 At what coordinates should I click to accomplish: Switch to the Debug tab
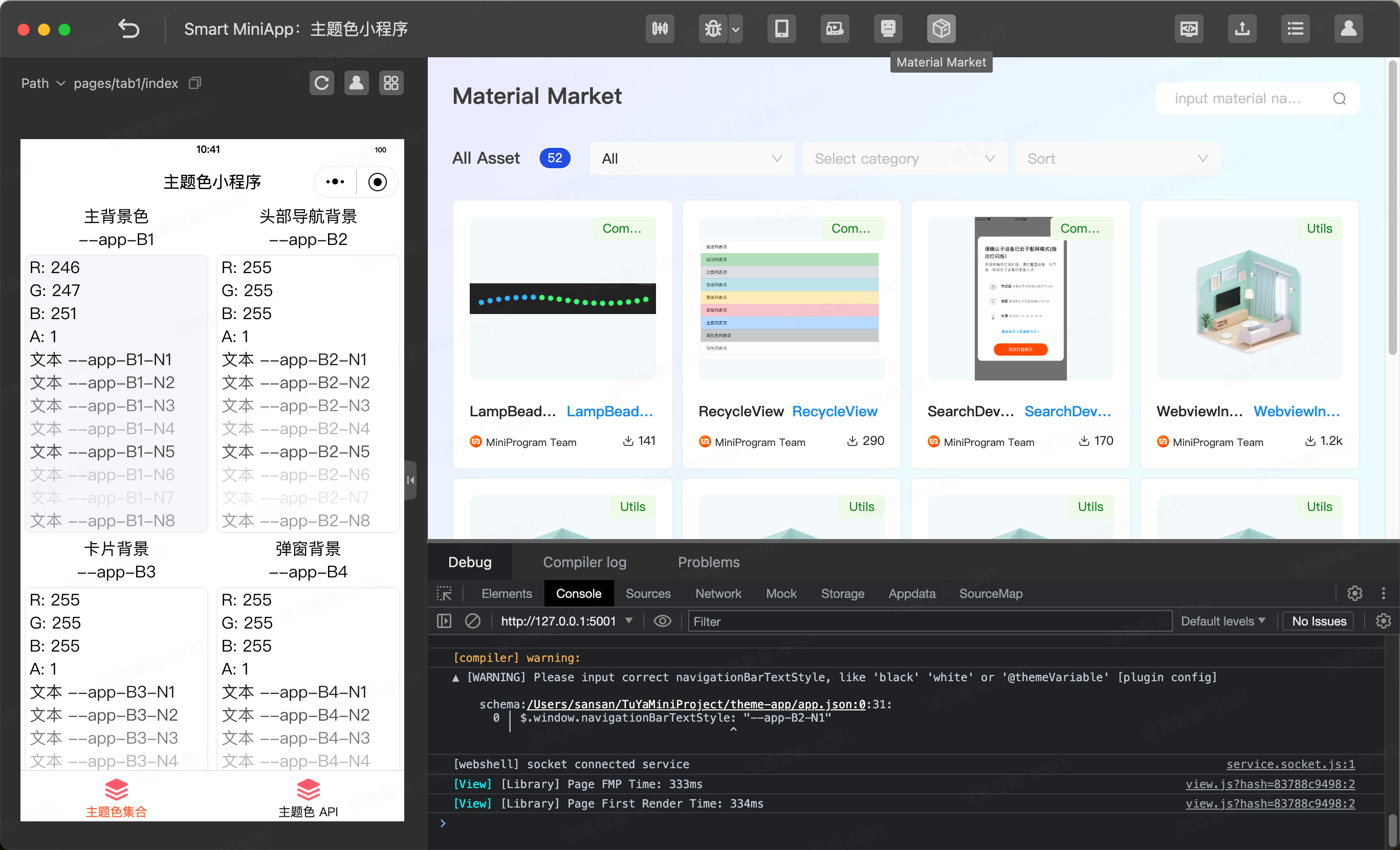[x=470, y=562]
